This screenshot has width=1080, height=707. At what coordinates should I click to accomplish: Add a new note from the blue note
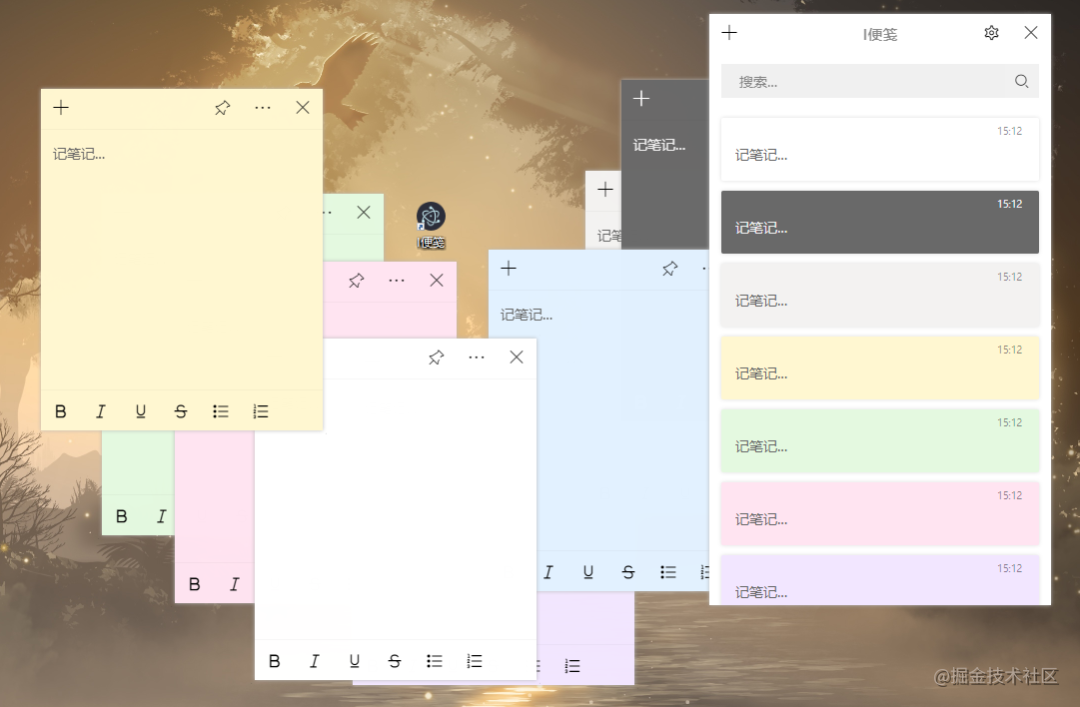[508, 268]
